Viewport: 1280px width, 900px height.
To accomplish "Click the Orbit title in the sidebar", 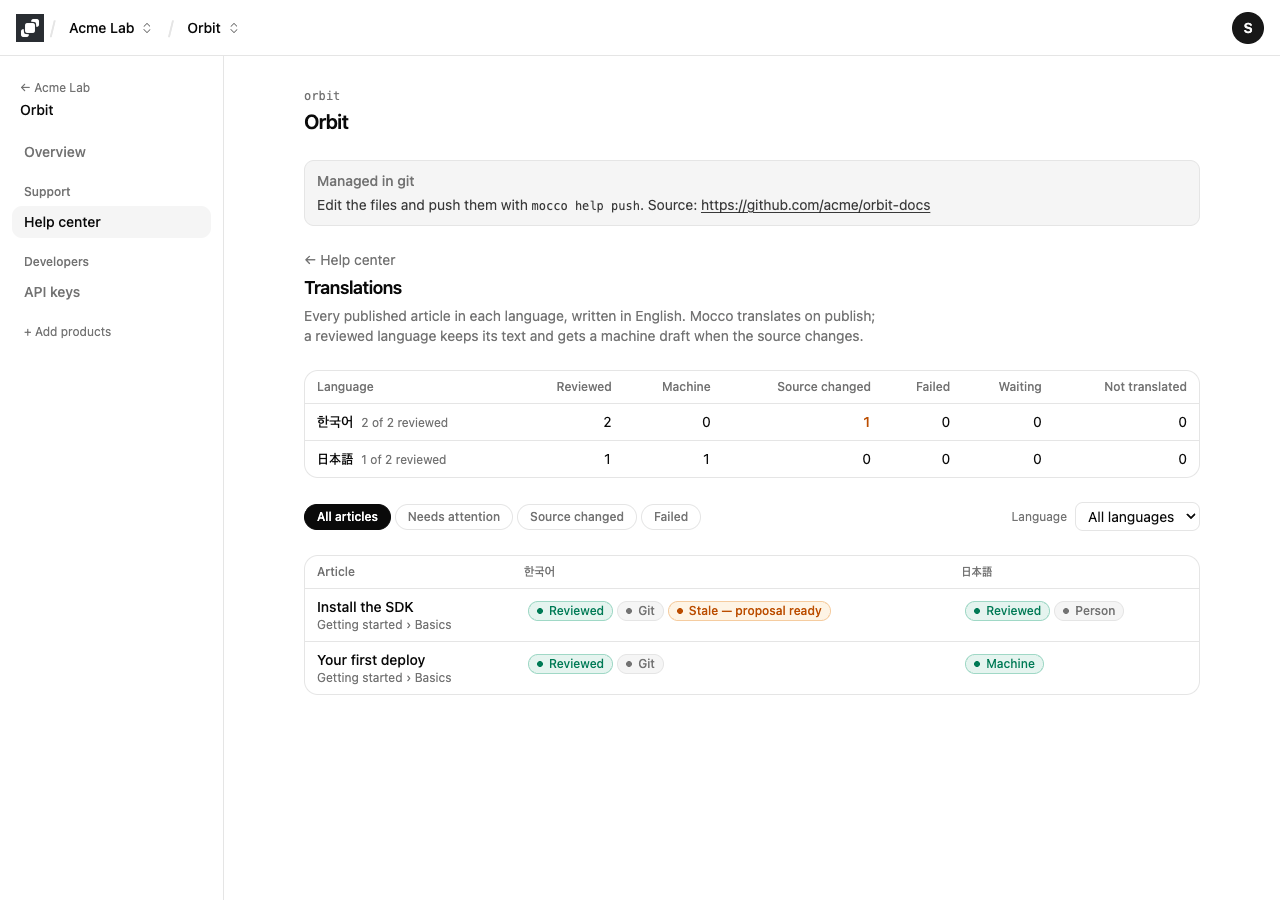I will point(37,110).
